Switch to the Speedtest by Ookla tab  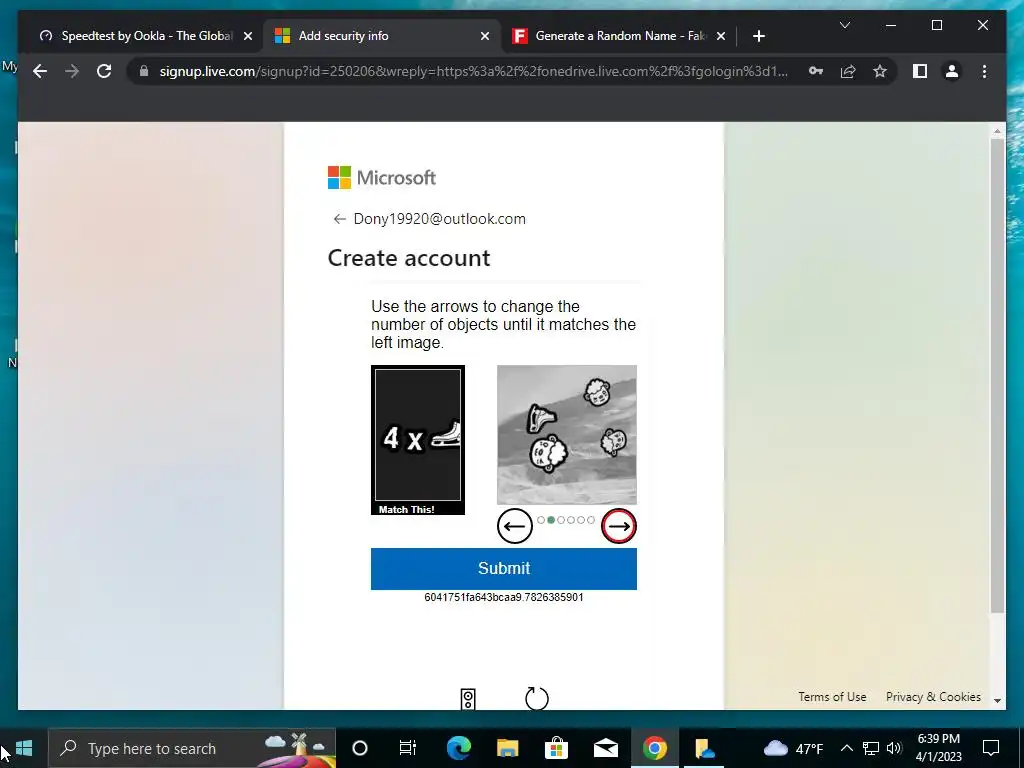pyautogui.click(x=145, y=36)
